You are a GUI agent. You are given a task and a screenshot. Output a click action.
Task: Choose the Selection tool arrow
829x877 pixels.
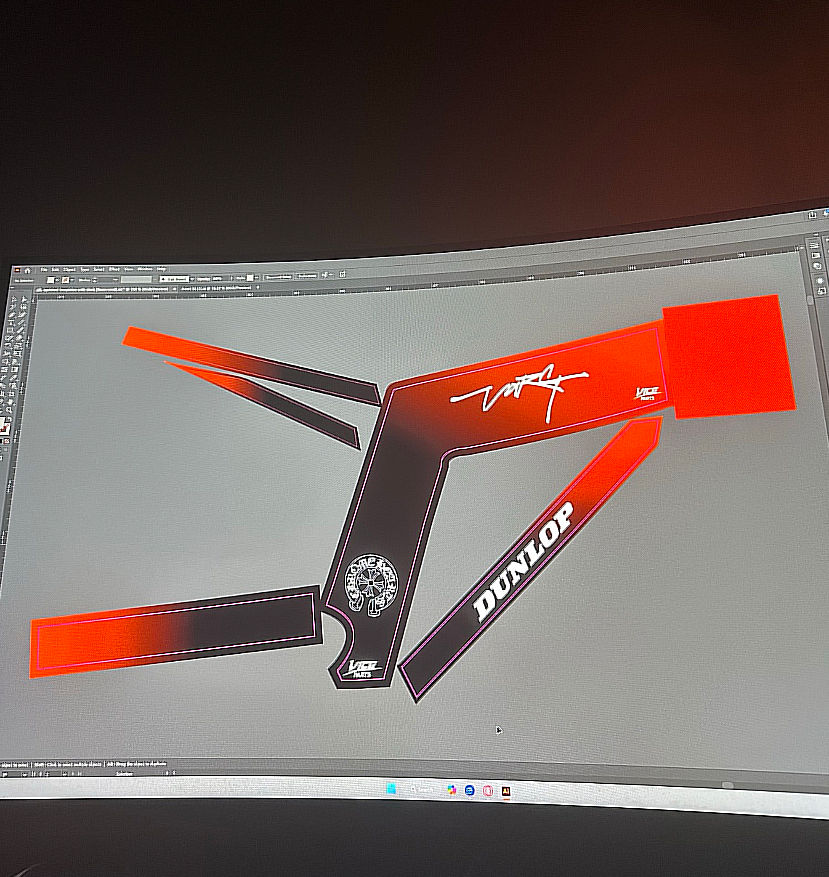tap(14, 299)
